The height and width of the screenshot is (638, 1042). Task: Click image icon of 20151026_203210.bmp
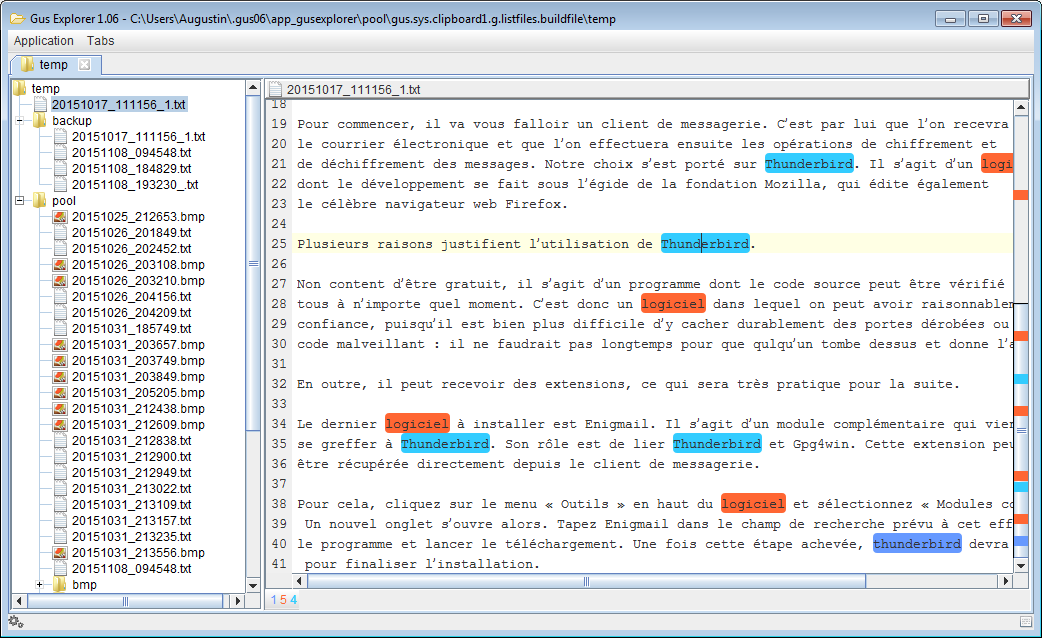tap(60, 280)
